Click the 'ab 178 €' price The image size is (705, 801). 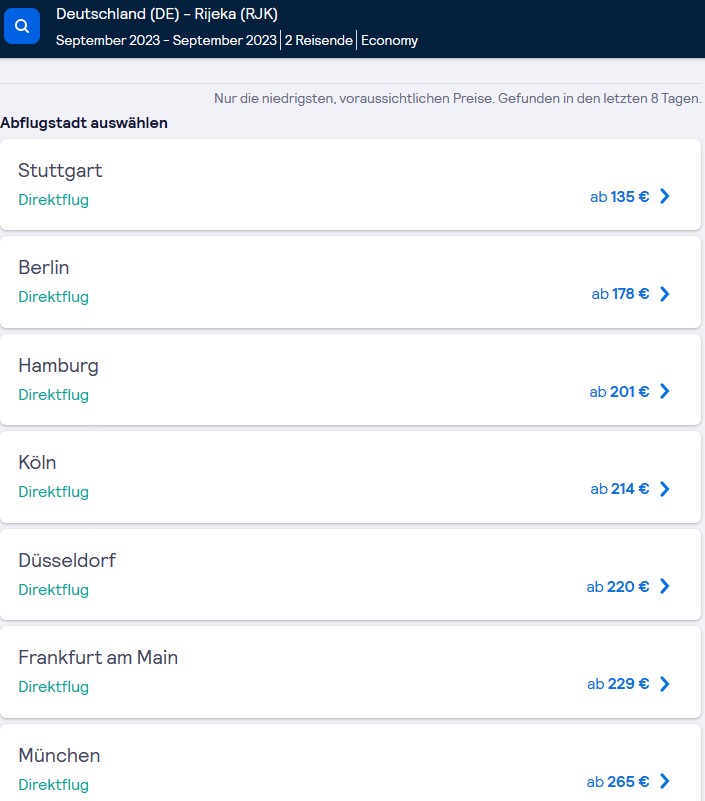[619, 294]
